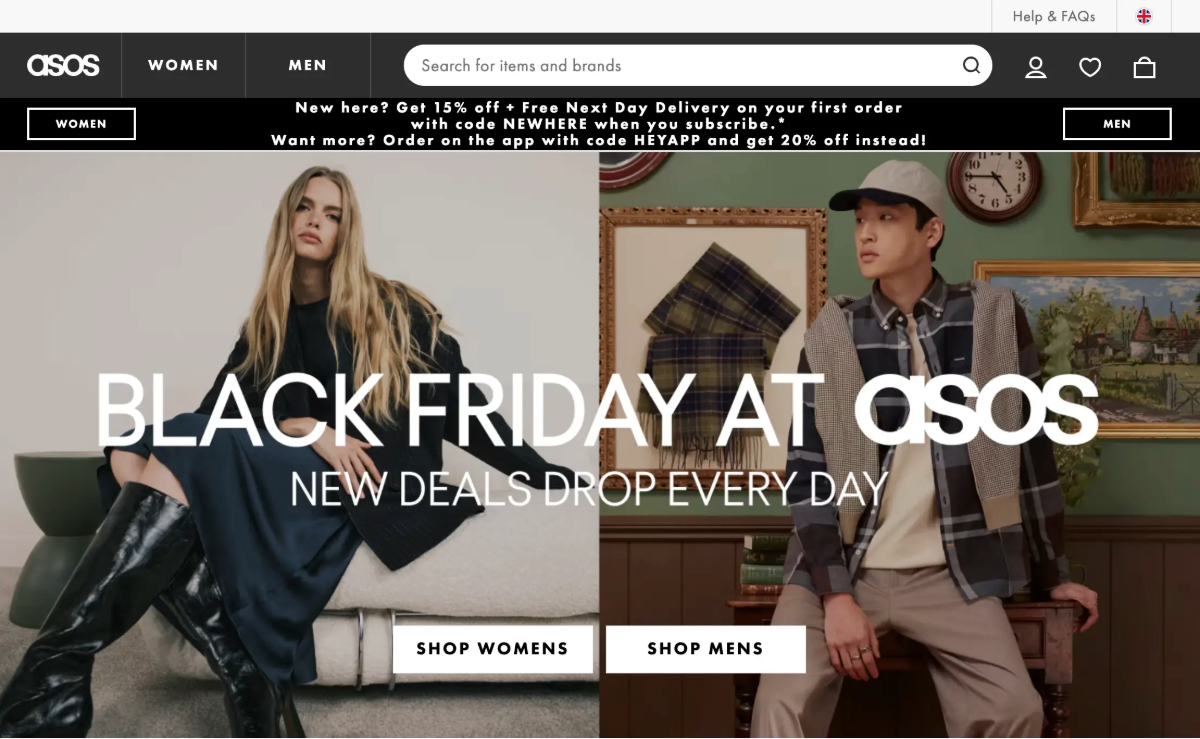Viewport: 1200px width, 739px height.
Task: Open the NEWHERE 15% off promo text
Action: [x=599, y=116]
